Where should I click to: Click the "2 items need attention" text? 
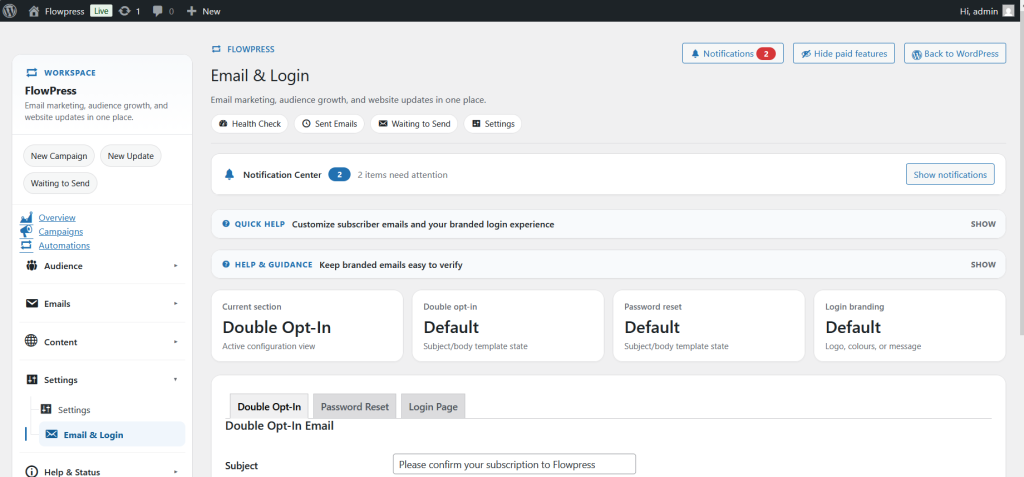(x=402, y=175)
